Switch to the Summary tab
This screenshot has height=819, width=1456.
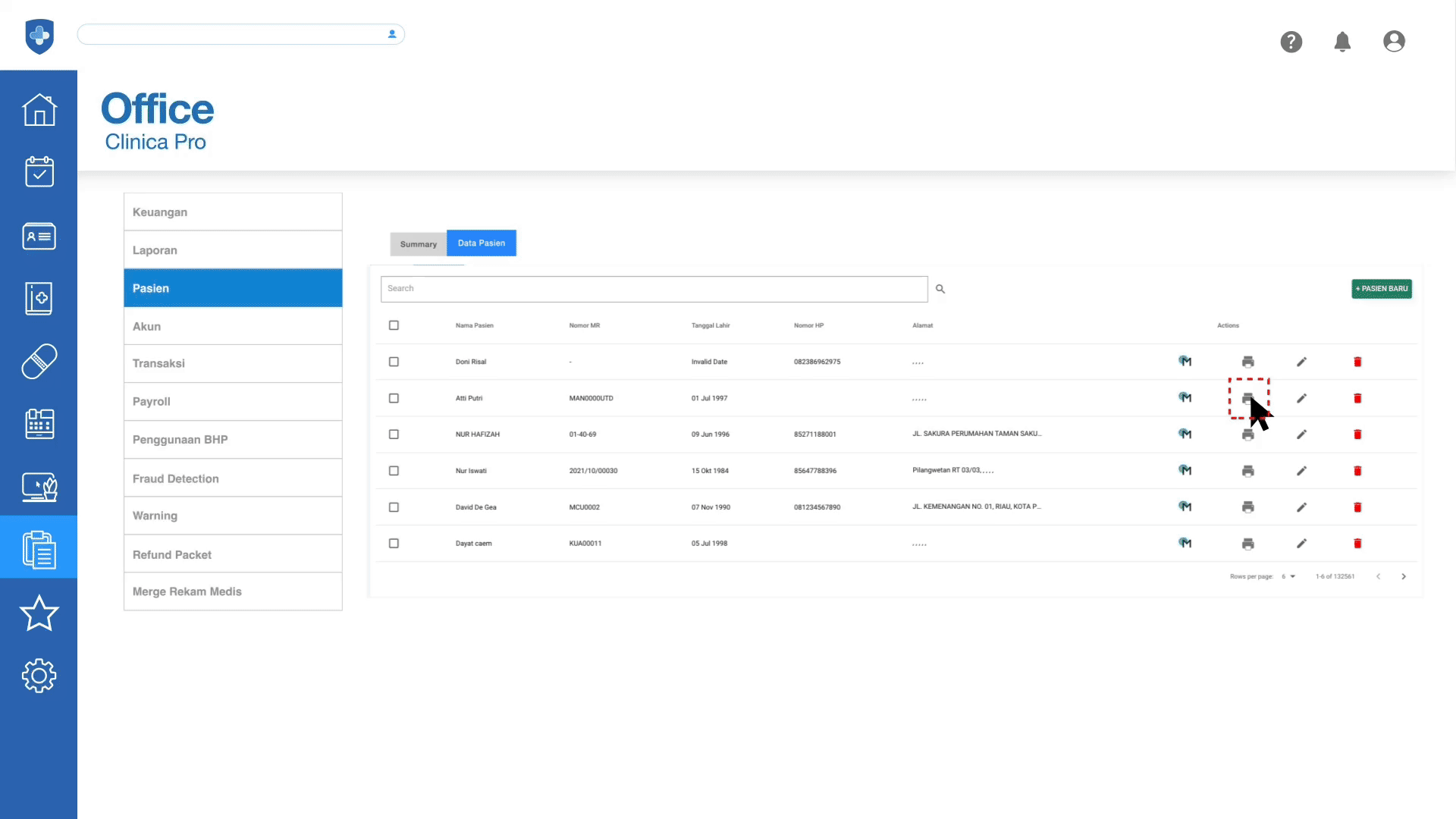[x=418, y=244]
